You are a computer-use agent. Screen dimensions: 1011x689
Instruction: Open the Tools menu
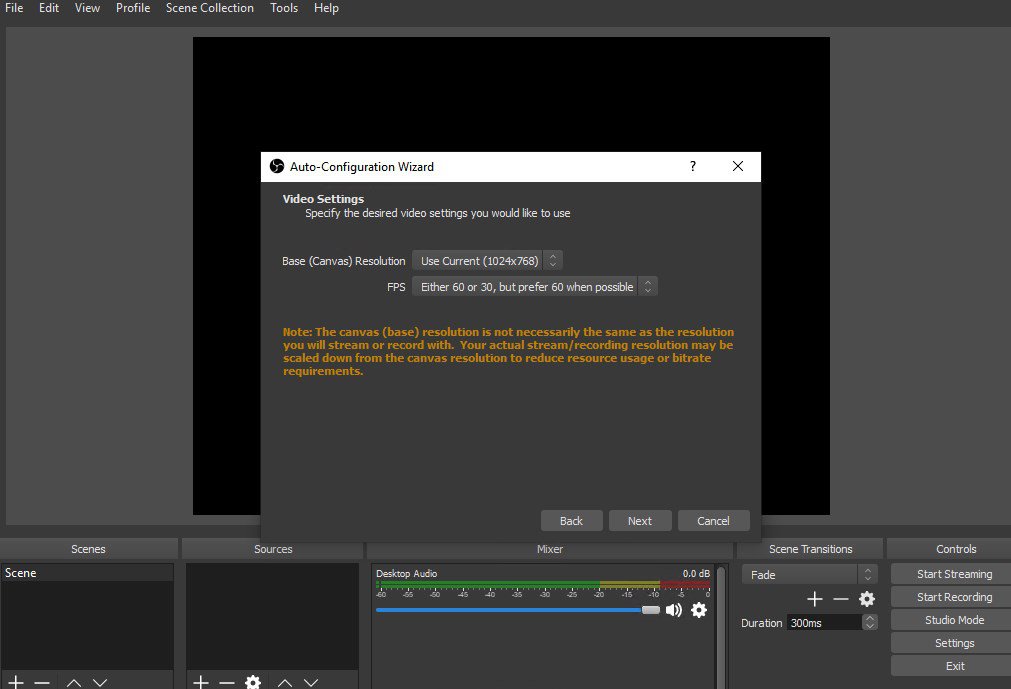pos(283,8)
